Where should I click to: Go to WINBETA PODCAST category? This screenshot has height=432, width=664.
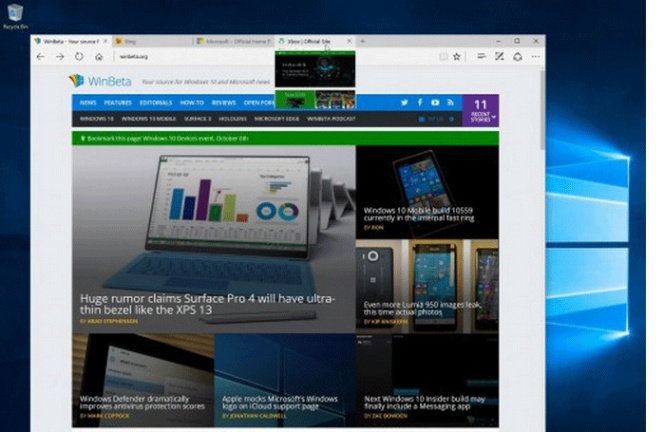(x=331, y=119)
